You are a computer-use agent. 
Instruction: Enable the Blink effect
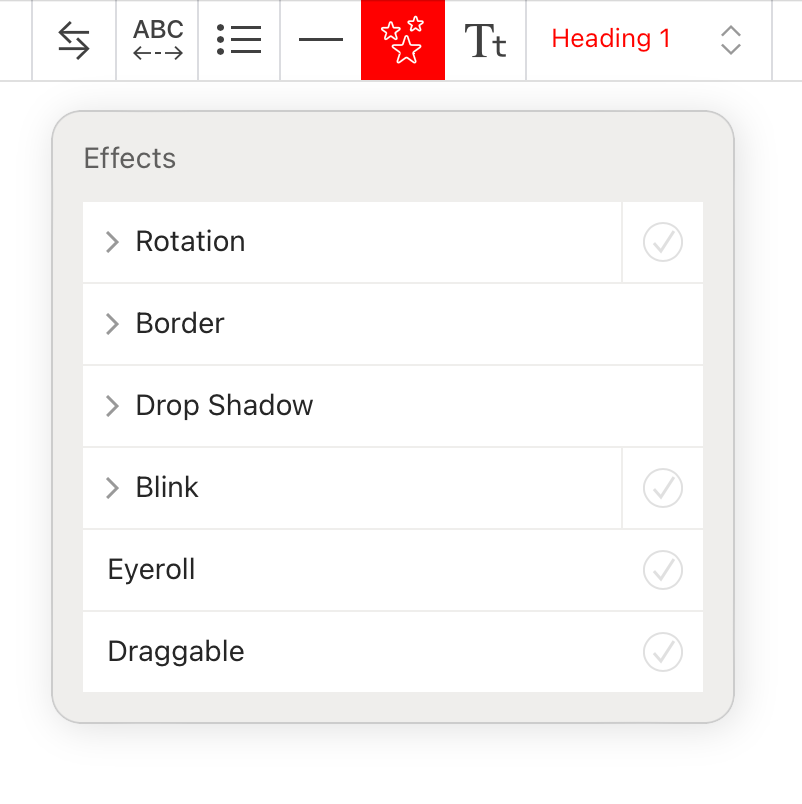[662, 488]
